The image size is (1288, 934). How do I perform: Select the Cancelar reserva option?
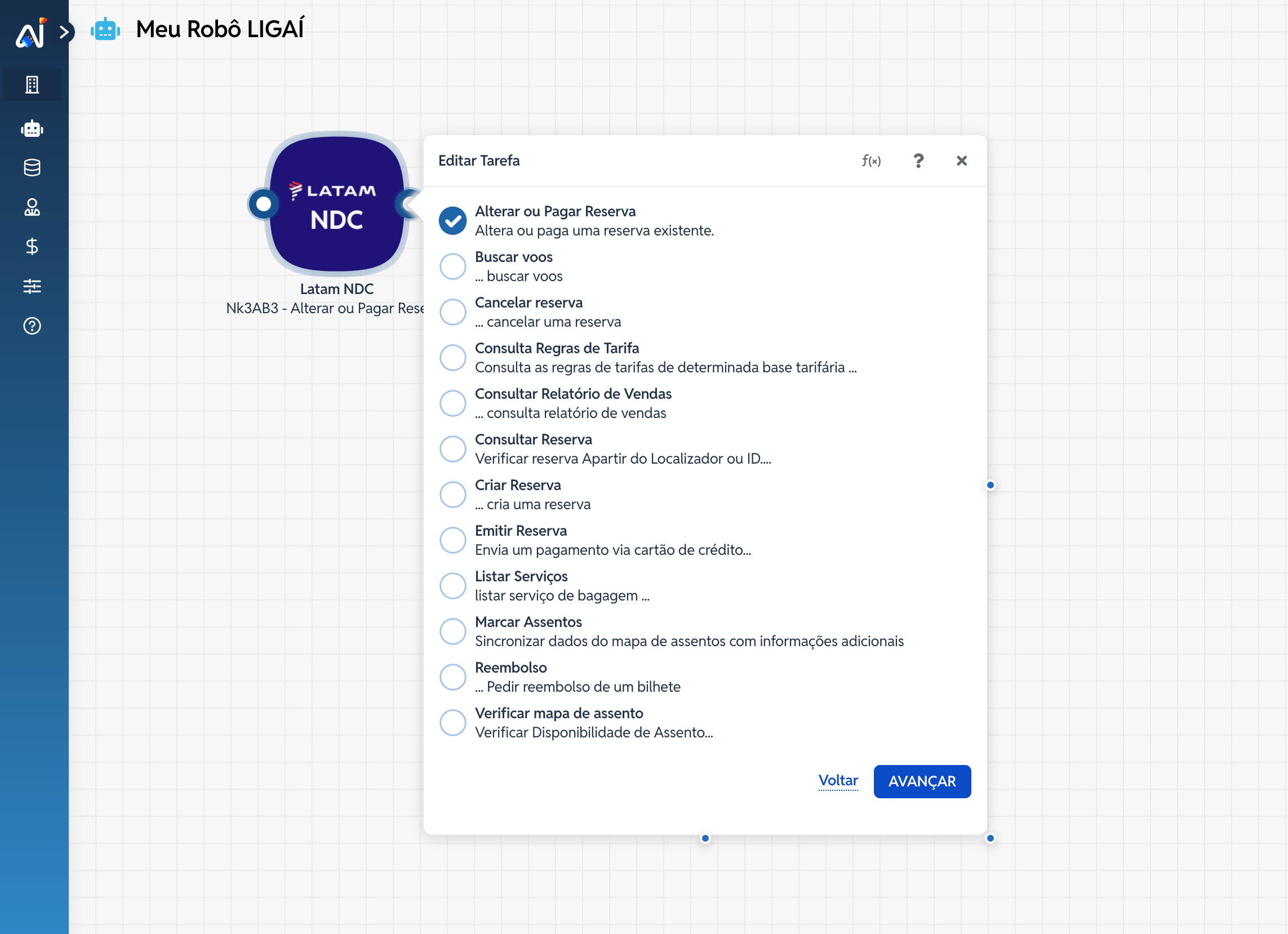tap(452, 312)
